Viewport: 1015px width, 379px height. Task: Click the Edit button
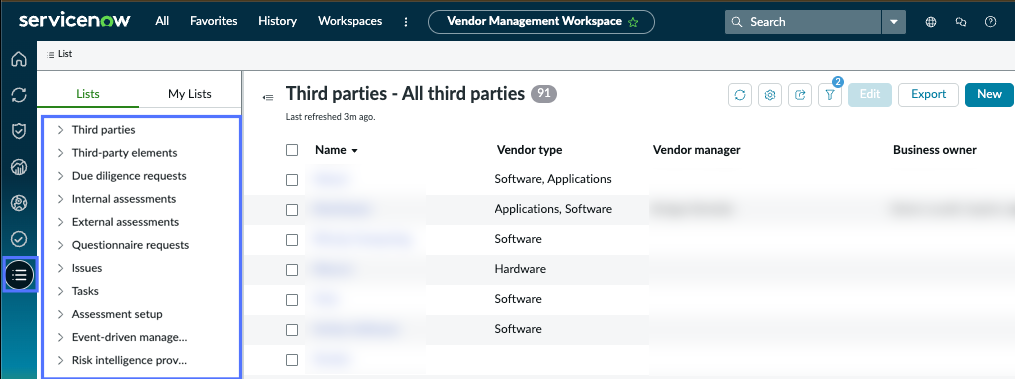click(870, 95)
